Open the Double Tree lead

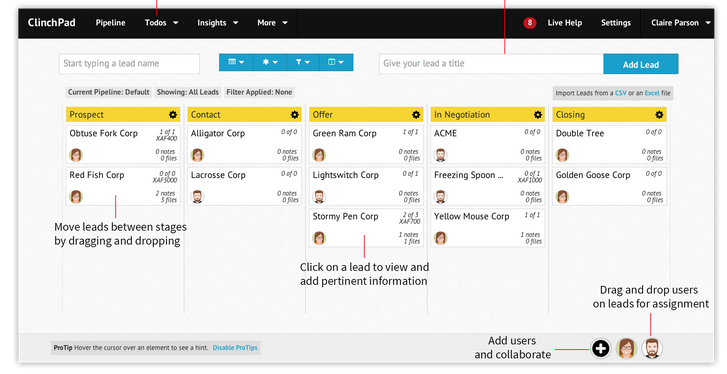609,144
